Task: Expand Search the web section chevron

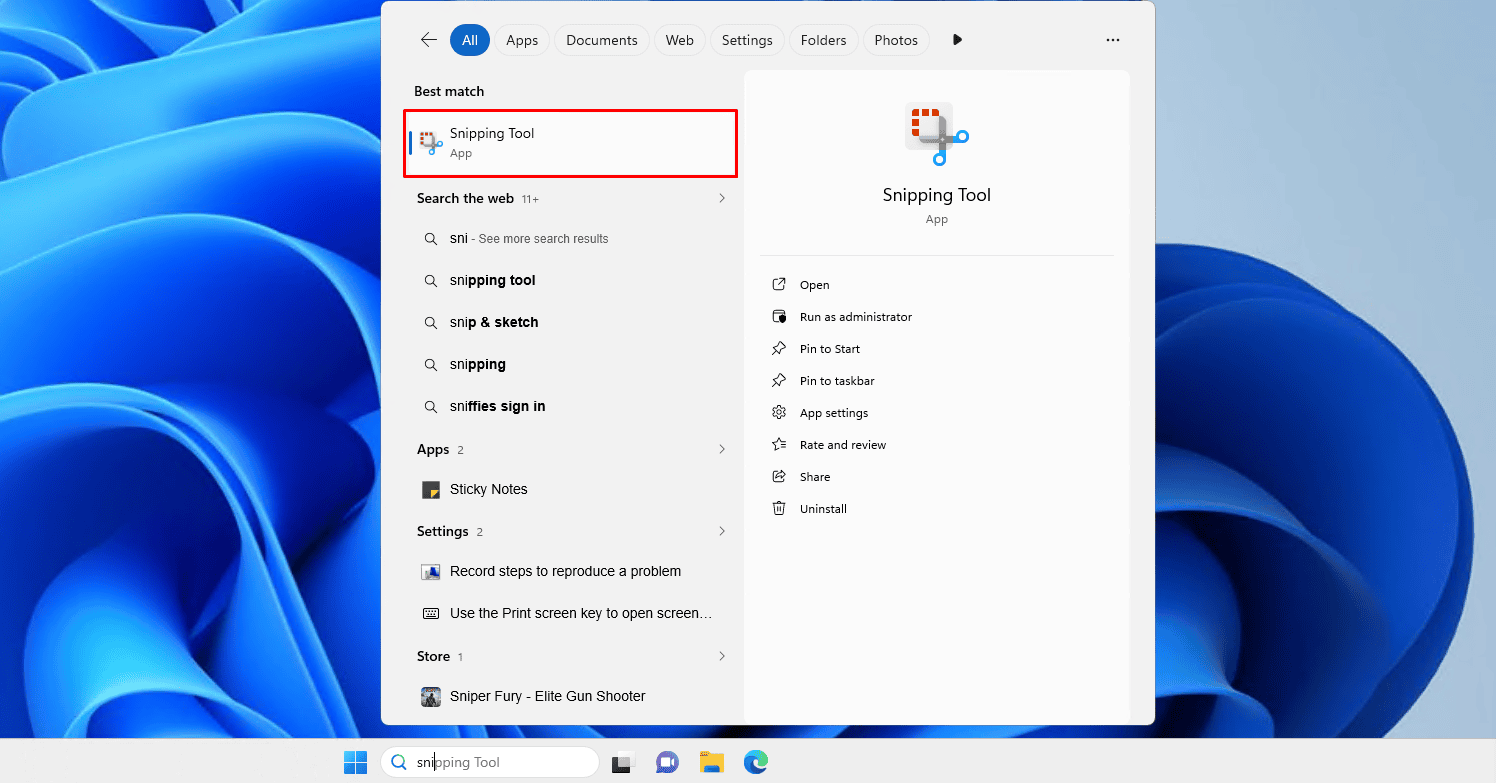Action: (722, 198)
